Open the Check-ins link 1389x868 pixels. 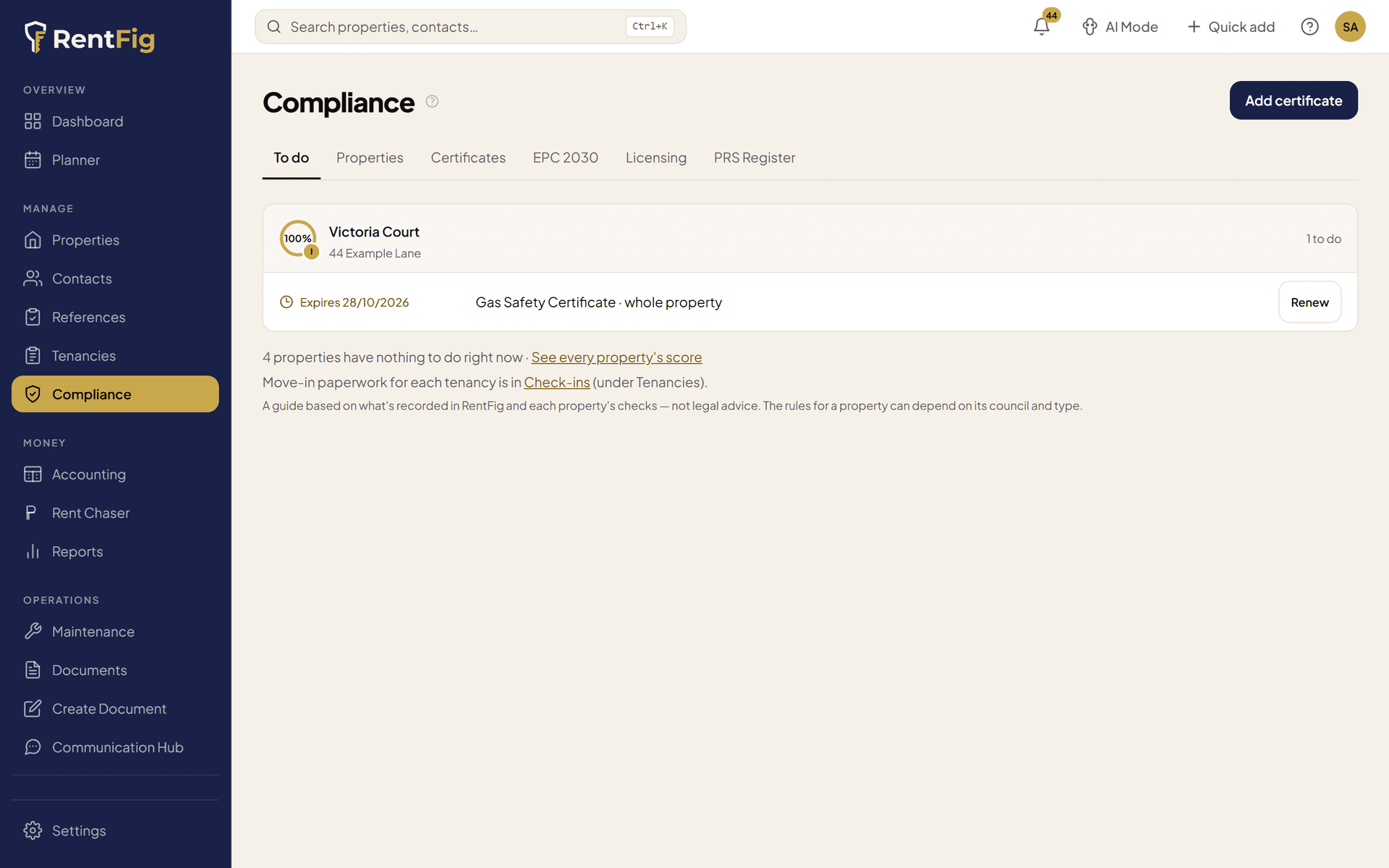pos(557,382)
